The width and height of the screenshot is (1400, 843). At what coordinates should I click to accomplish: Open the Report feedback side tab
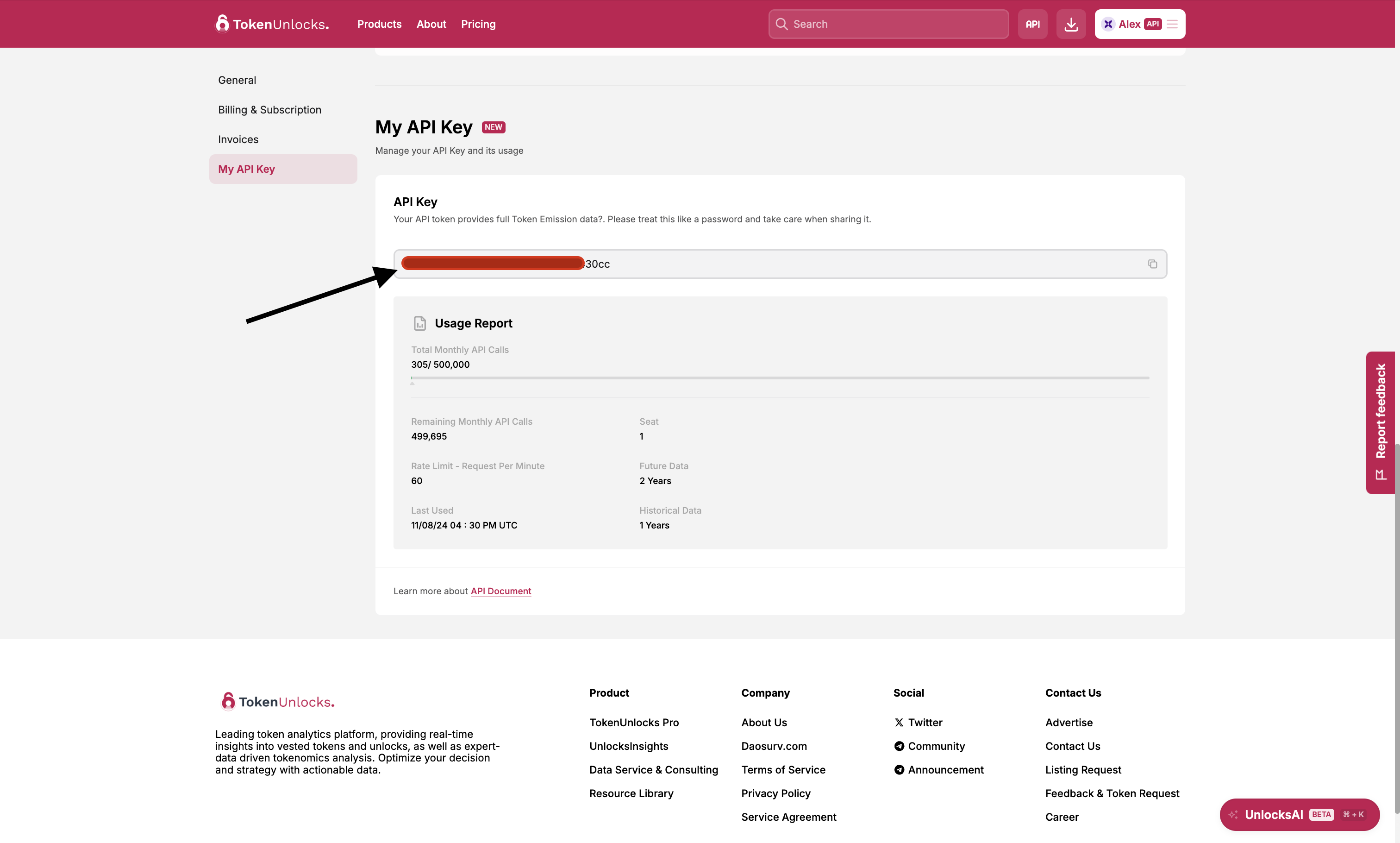[1380, 422]
